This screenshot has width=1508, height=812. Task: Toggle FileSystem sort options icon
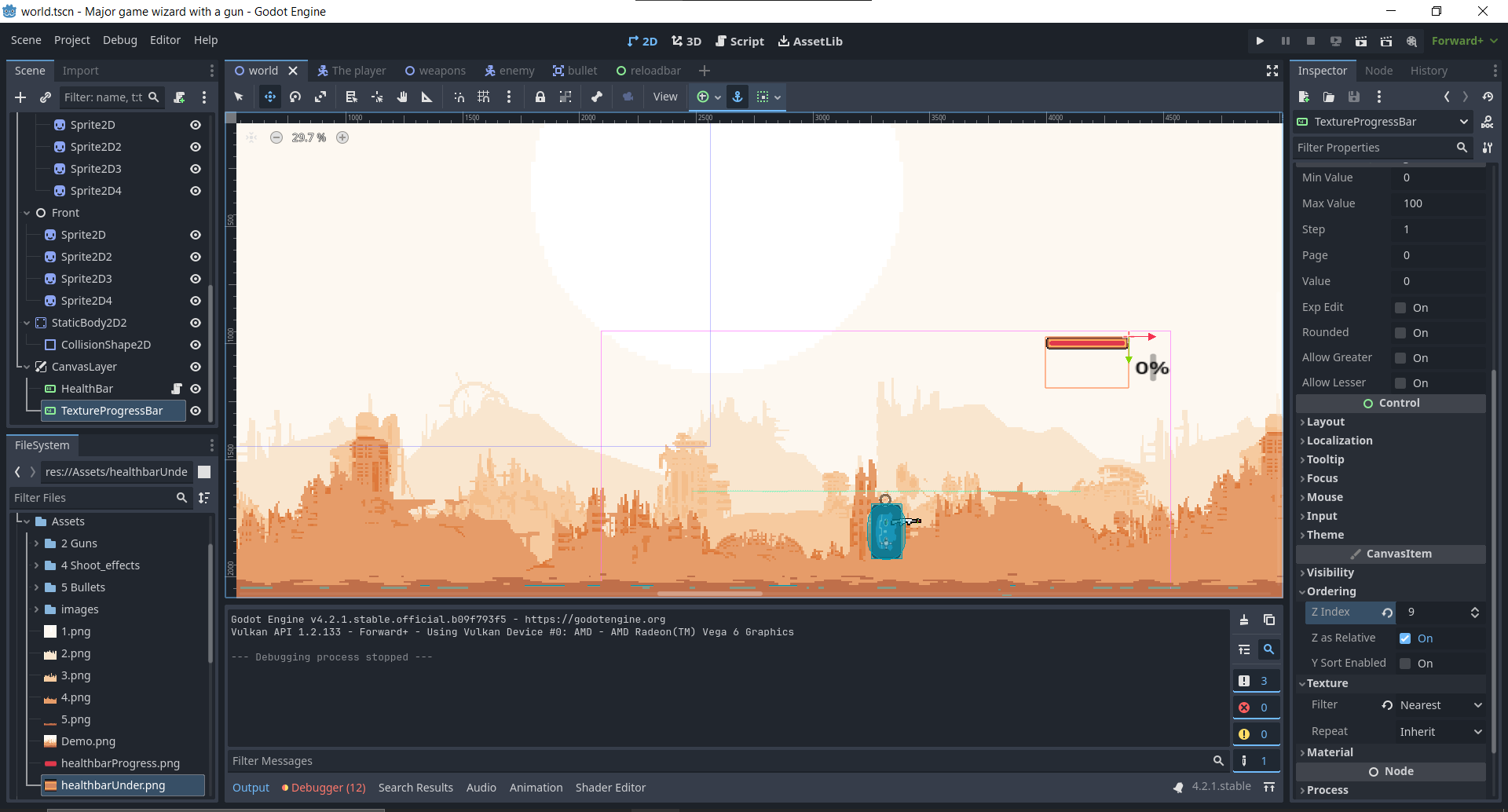pyautogui.click(x=204, y=498)
